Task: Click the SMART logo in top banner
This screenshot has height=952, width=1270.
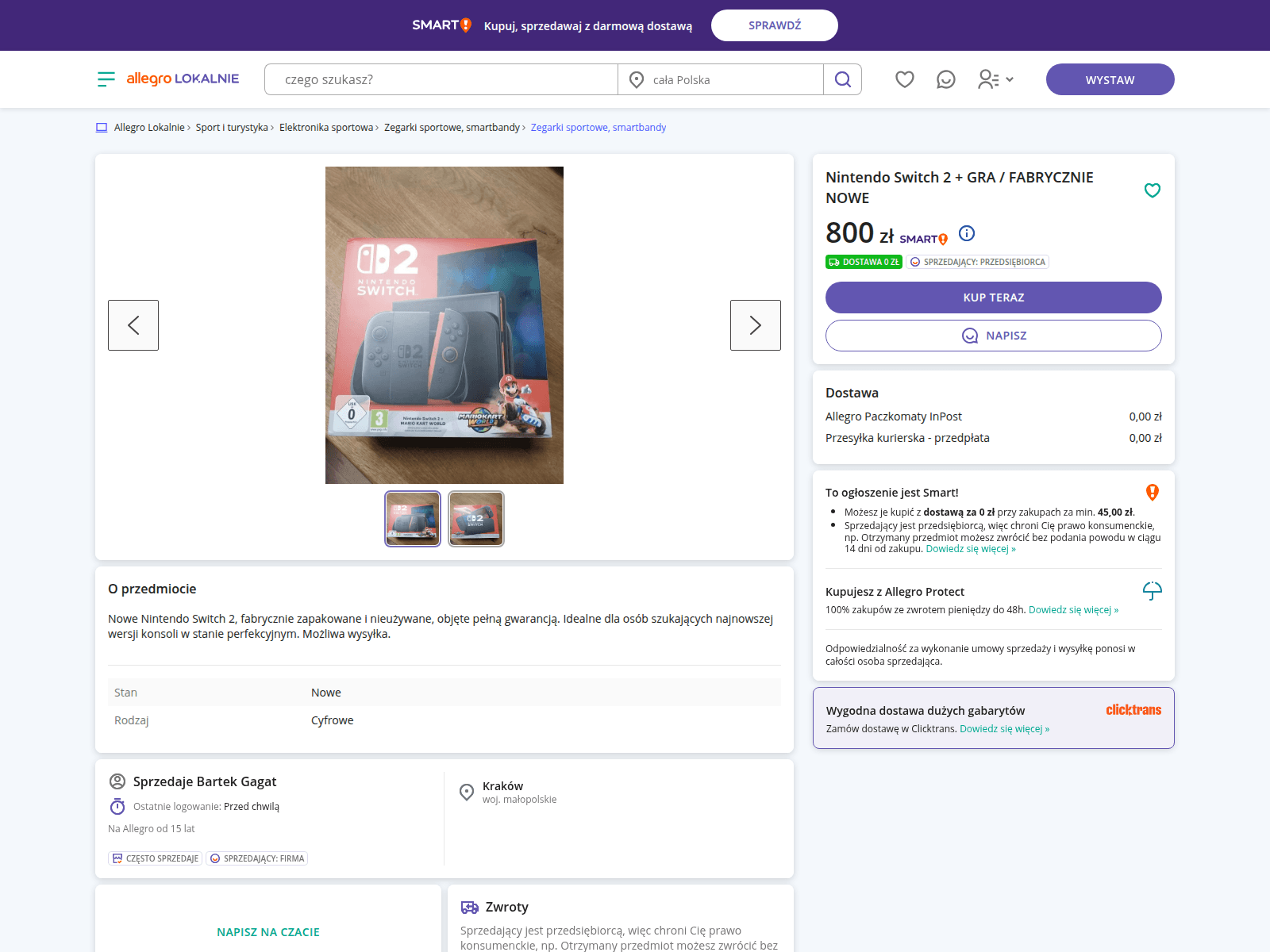Action: 442,25
